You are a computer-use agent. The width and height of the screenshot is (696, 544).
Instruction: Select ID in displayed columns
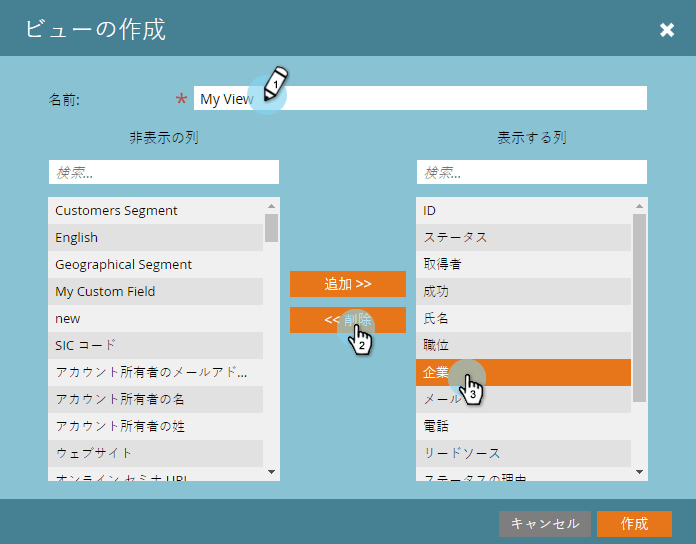point(523,210)
